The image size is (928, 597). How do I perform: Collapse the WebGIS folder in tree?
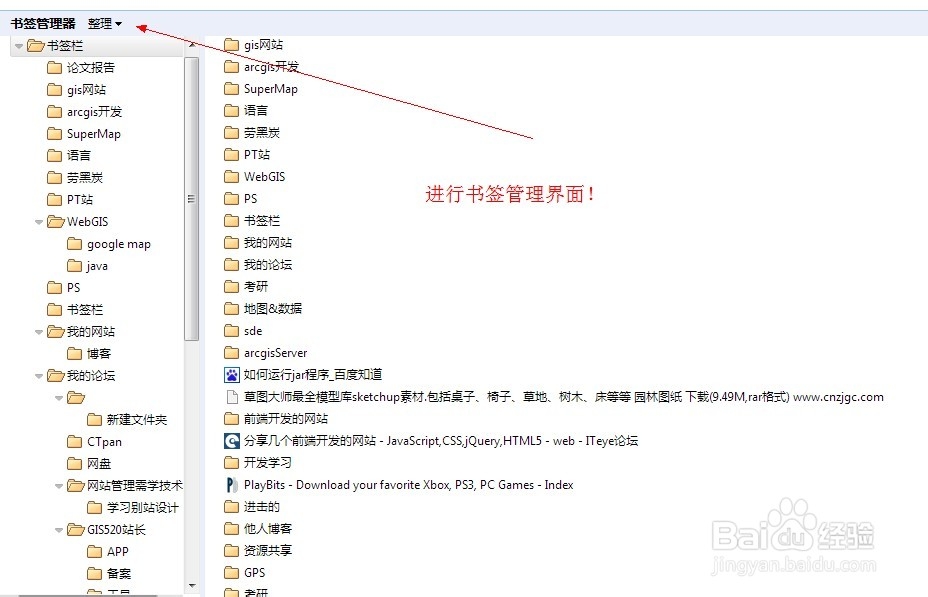click(39, 222)
